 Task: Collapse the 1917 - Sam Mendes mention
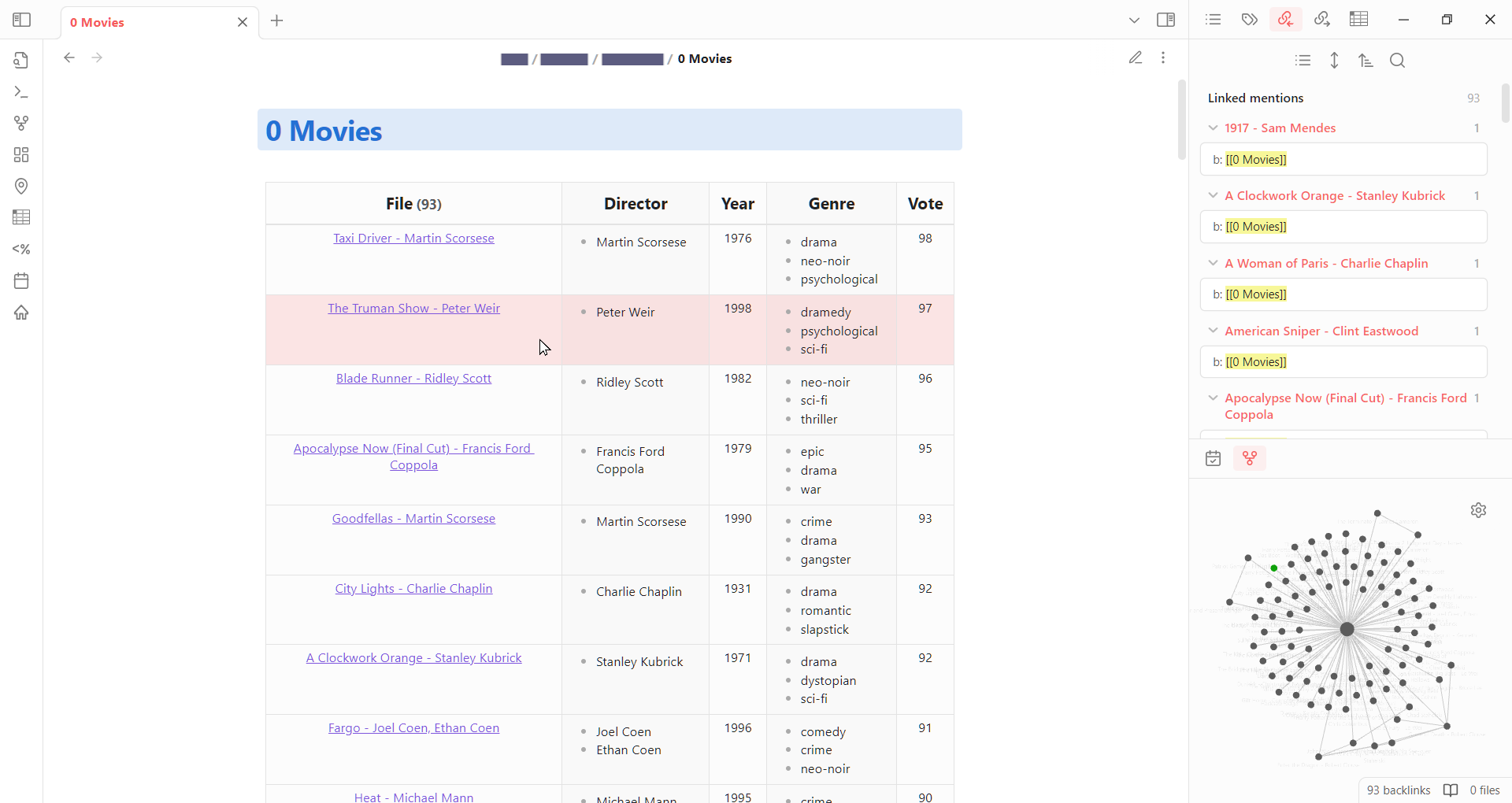[1213, 128]
